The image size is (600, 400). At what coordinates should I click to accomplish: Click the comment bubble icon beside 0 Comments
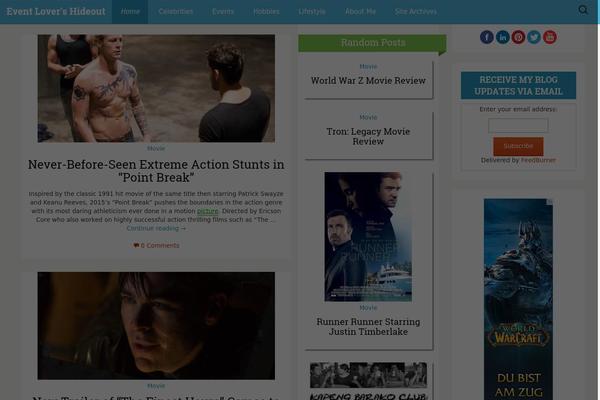tap(136, 245)
